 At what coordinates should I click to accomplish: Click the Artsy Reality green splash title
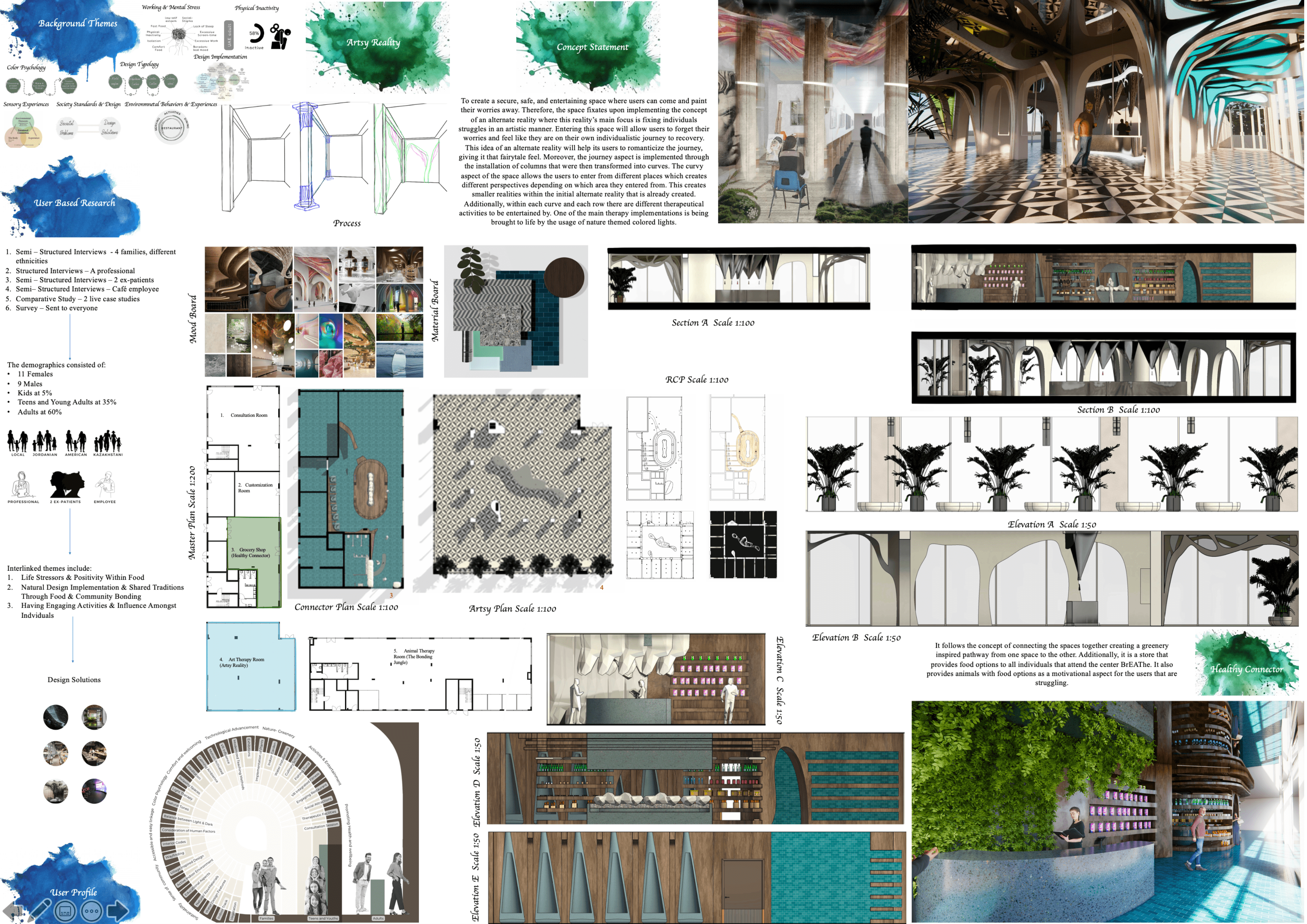click(x=374, y=43)
